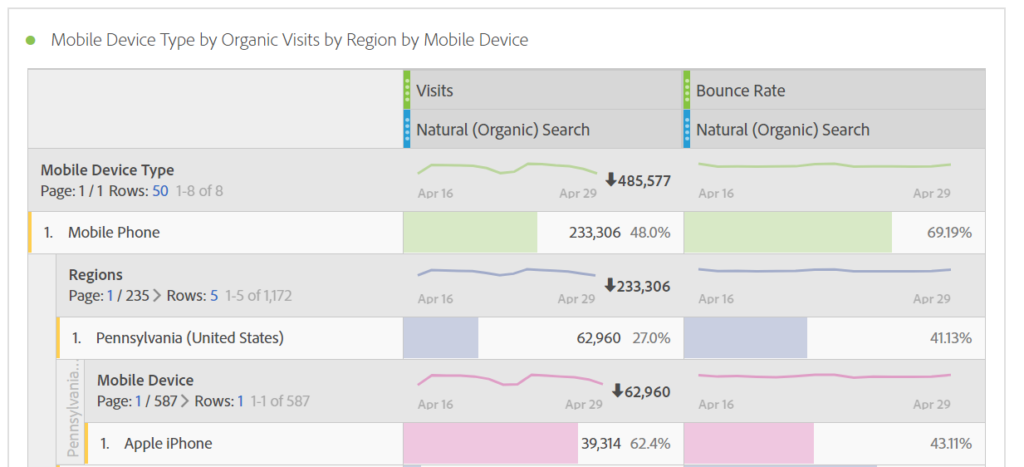This screenshot has width=1024, height=467.
Task: Click the sort arrow next to 233,306 Regions total
Action: click(611, 285)
